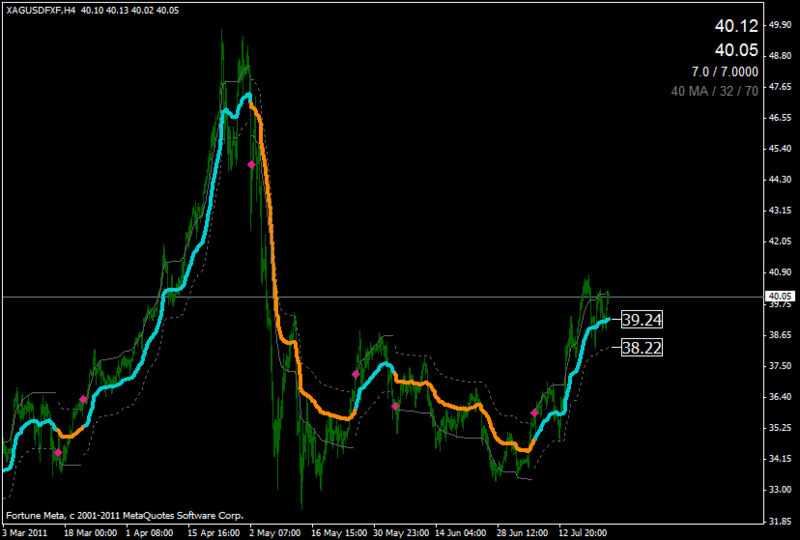Select the 39.24 moving average price label
Image resolution: width=800 pixels, height=540 pixels.
(642, 320)
